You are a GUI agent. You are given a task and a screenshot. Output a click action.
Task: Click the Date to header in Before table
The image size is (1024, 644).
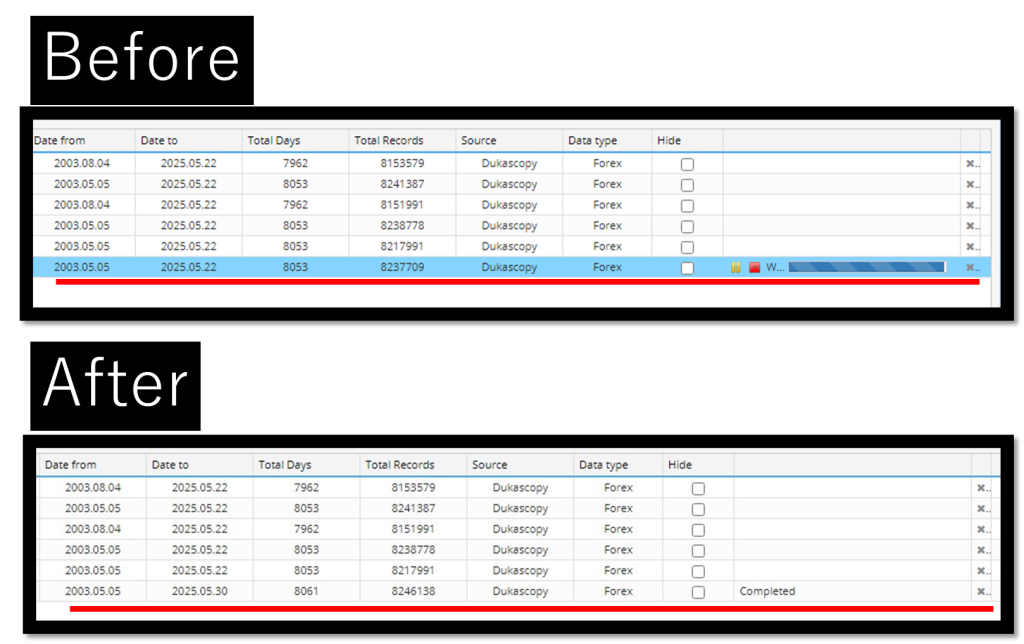click(159, 141)
